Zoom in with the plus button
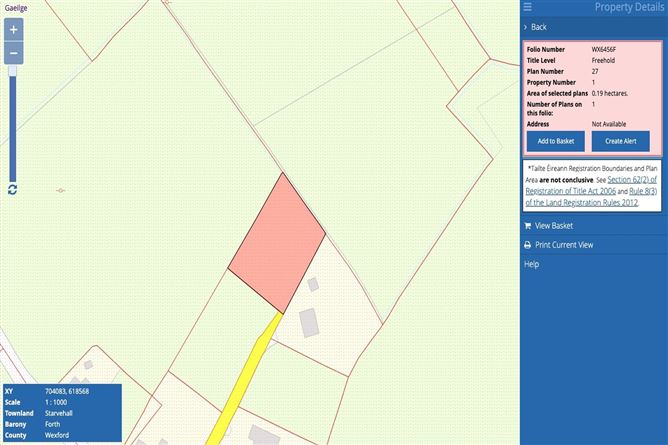 point(14,30)
